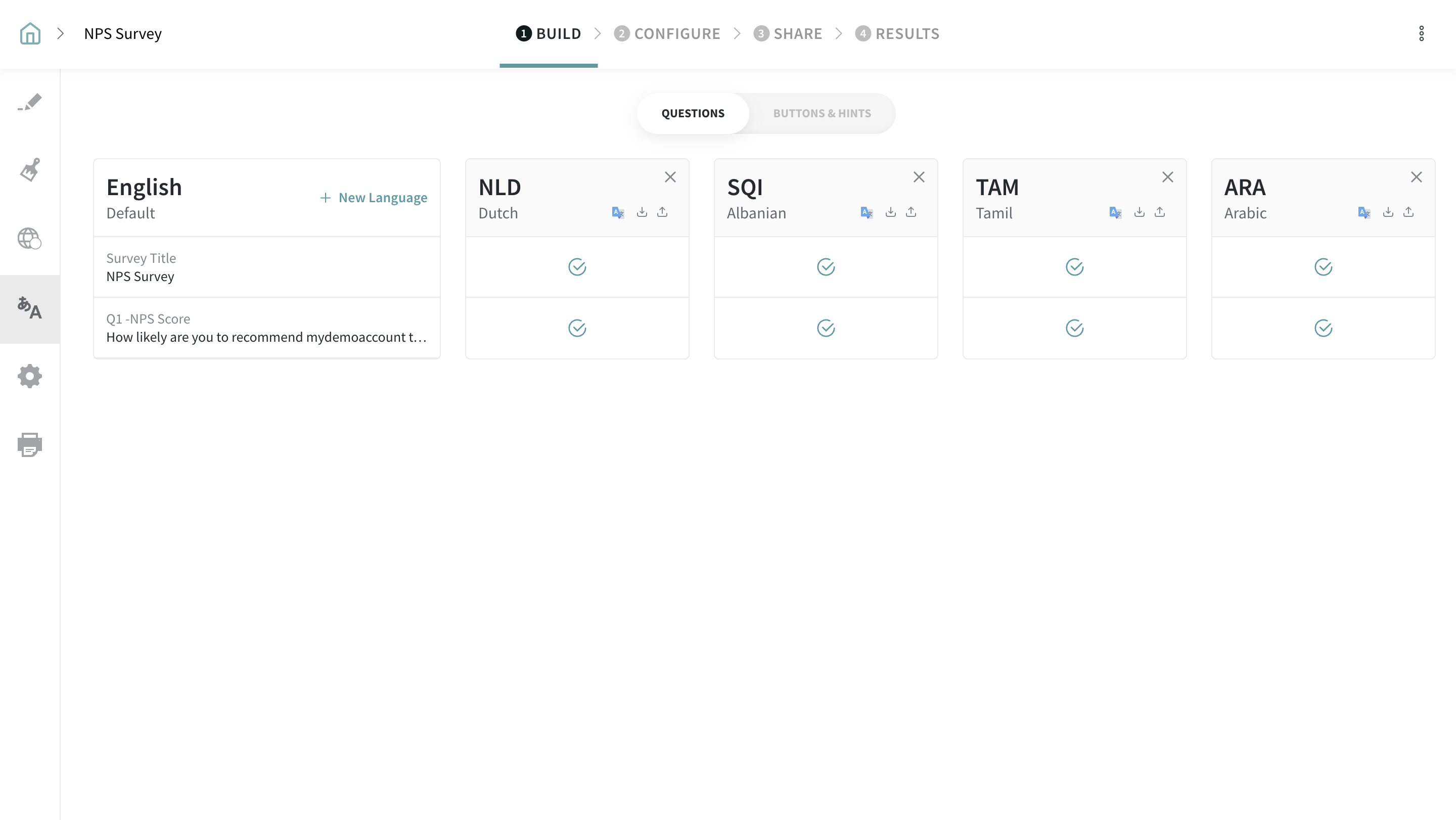Click the home icon in breadcrumb
The height and width of the screenshot is (820, 1456).
(30, 33)
